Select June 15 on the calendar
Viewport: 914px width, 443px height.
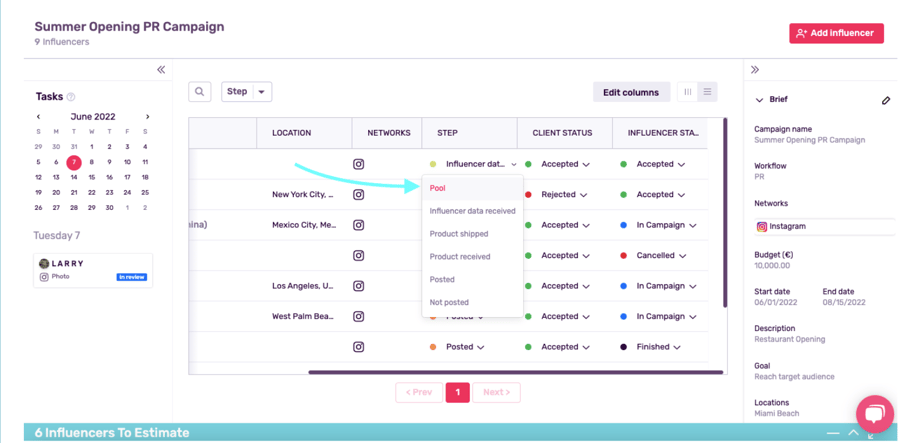coord(92,177)
